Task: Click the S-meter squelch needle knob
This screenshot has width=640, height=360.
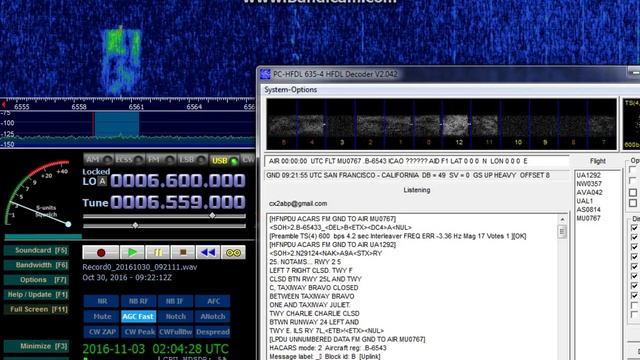Action: 68,224
